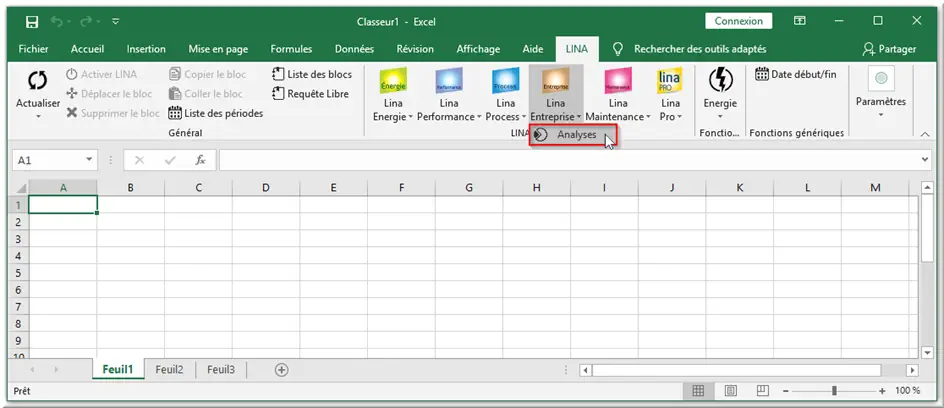Open Liste des périodes calendar icon
This screenshot has width=944, height=408.
(x=175, y=113)
